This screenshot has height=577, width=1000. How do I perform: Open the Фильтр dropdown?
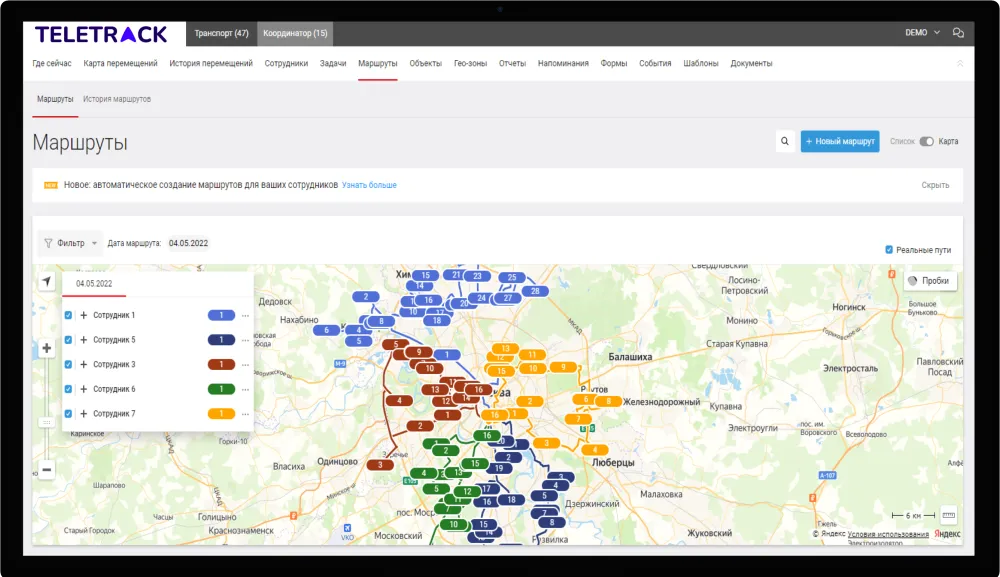pos(70,243)
